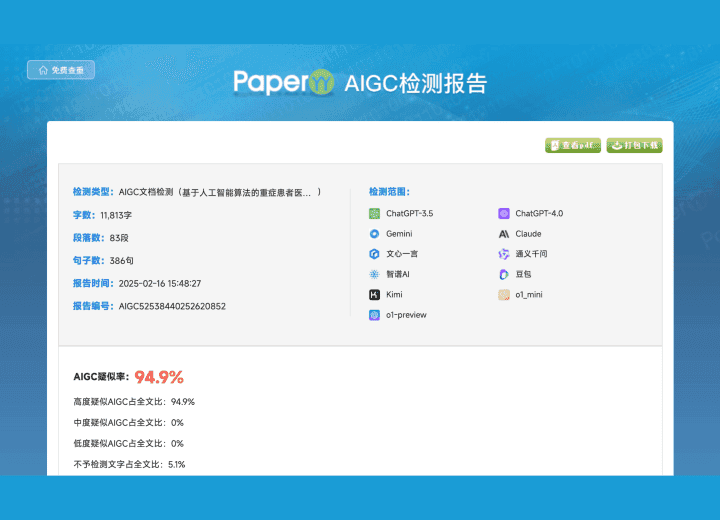Click the 智谱AI label
The width and height of the screenshot is (720, 520).
(398, 274)
